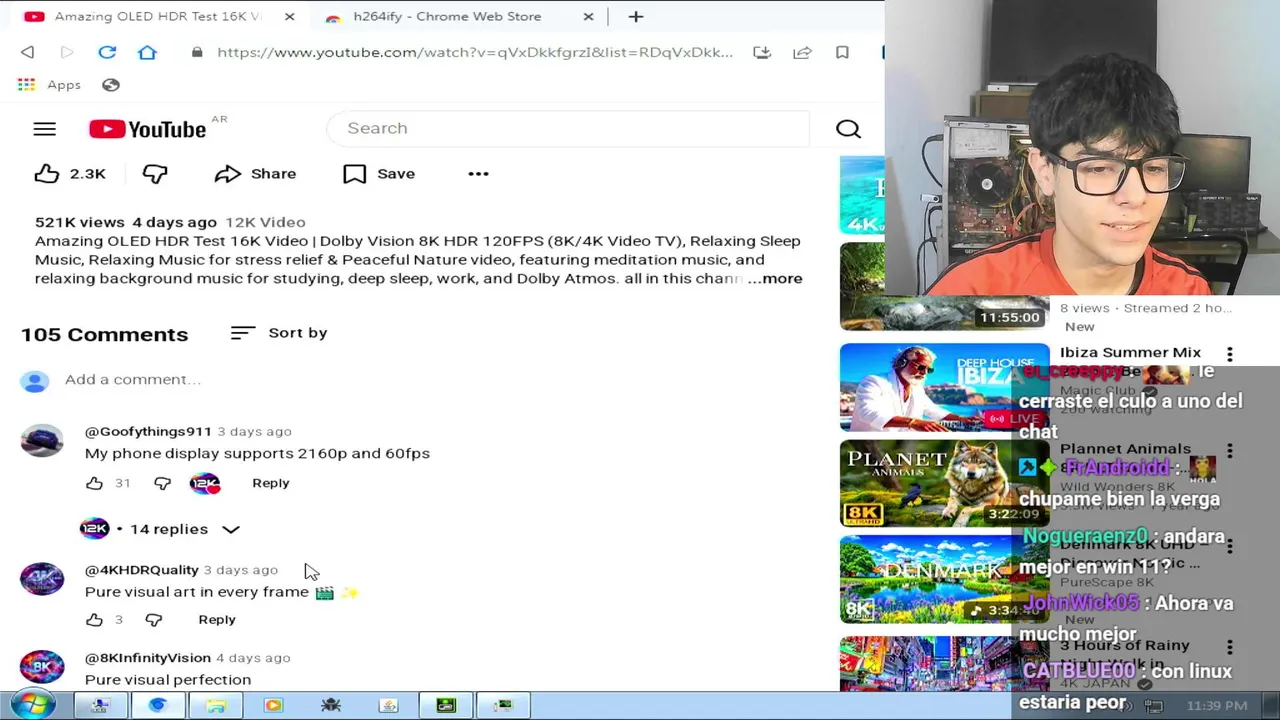
Task: Expand the 14 replies thread
Action: [x=160, y=529]
